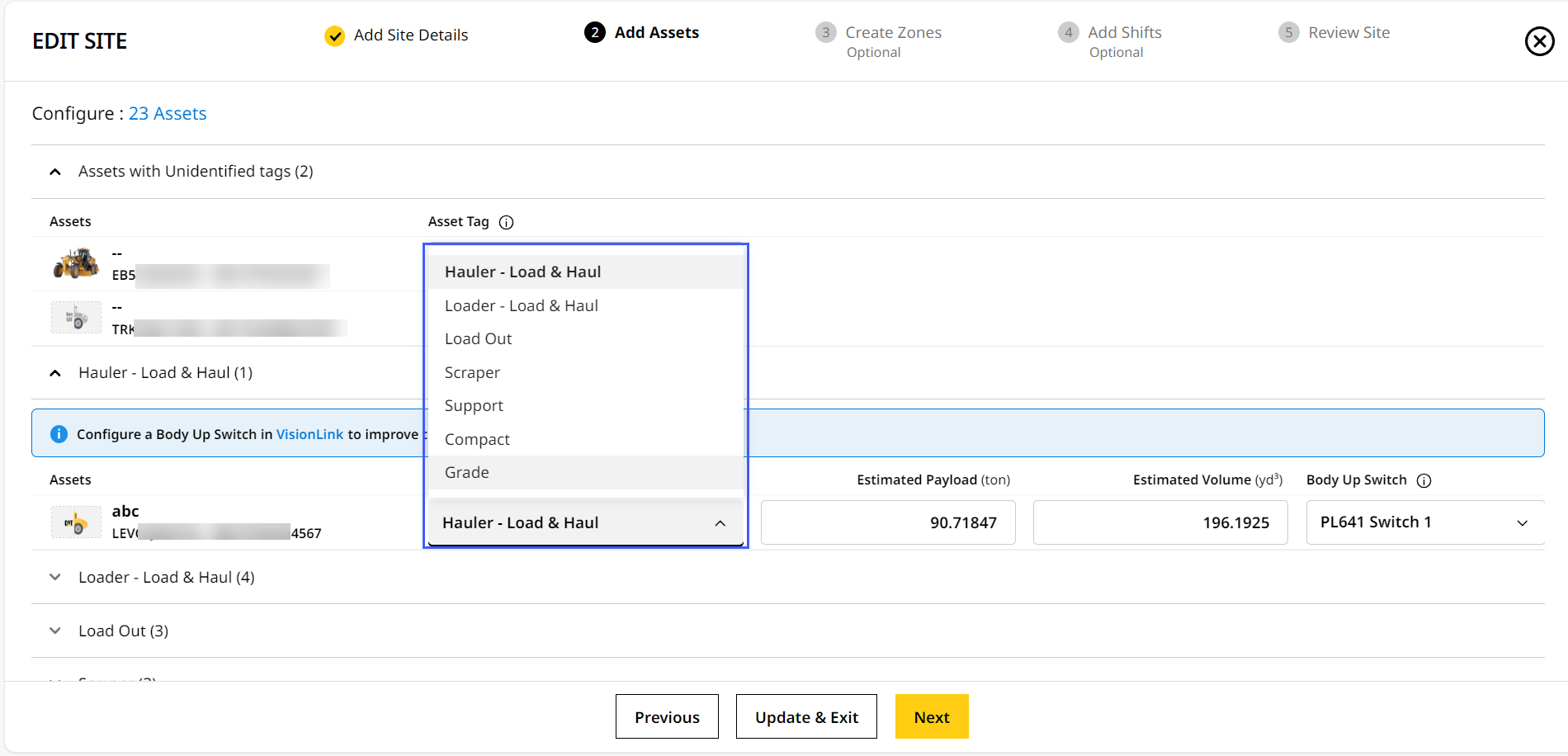Collapse Assets with Unidentified tags section

(55, 172)
